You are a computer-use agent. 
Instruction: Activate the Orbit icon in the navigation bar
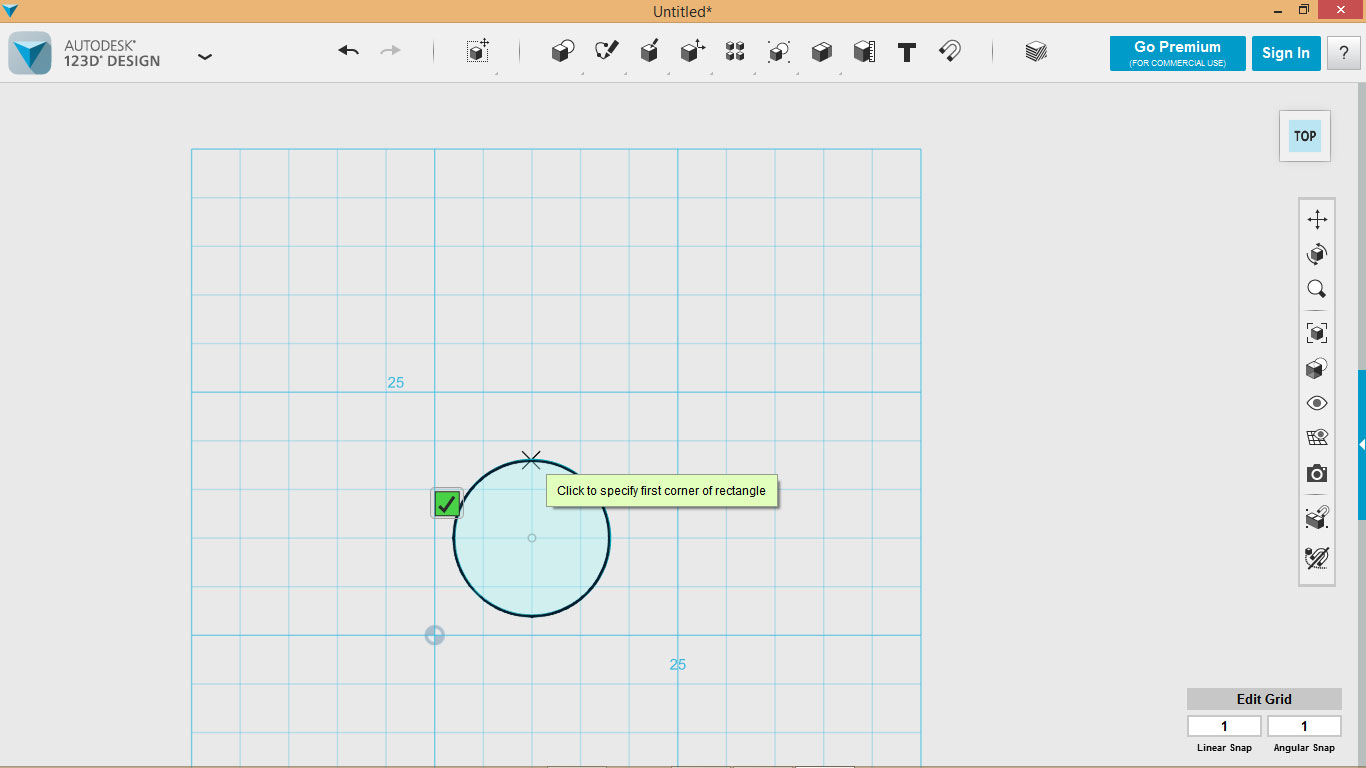tap(1316, 253)
